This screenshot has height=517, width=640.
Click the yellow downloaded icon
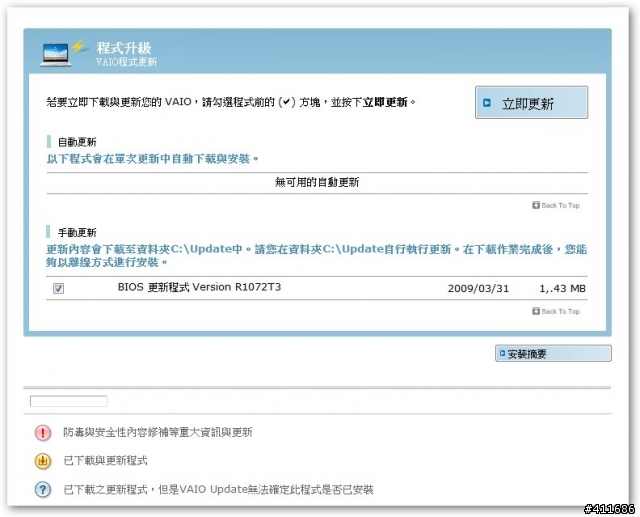coord(43,461)
